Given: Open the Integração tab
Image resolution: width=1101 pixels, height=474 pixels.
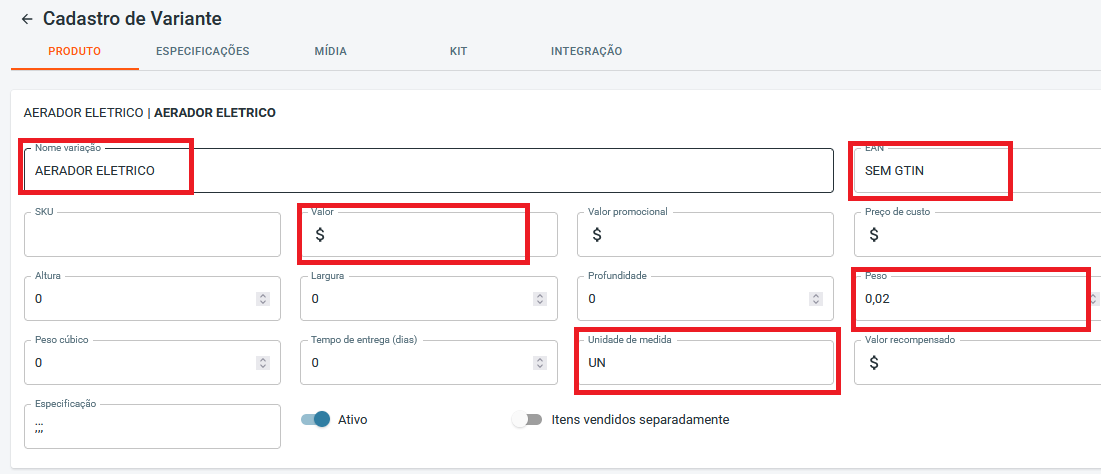Looking at the screenshot, I should coord(586,51).
